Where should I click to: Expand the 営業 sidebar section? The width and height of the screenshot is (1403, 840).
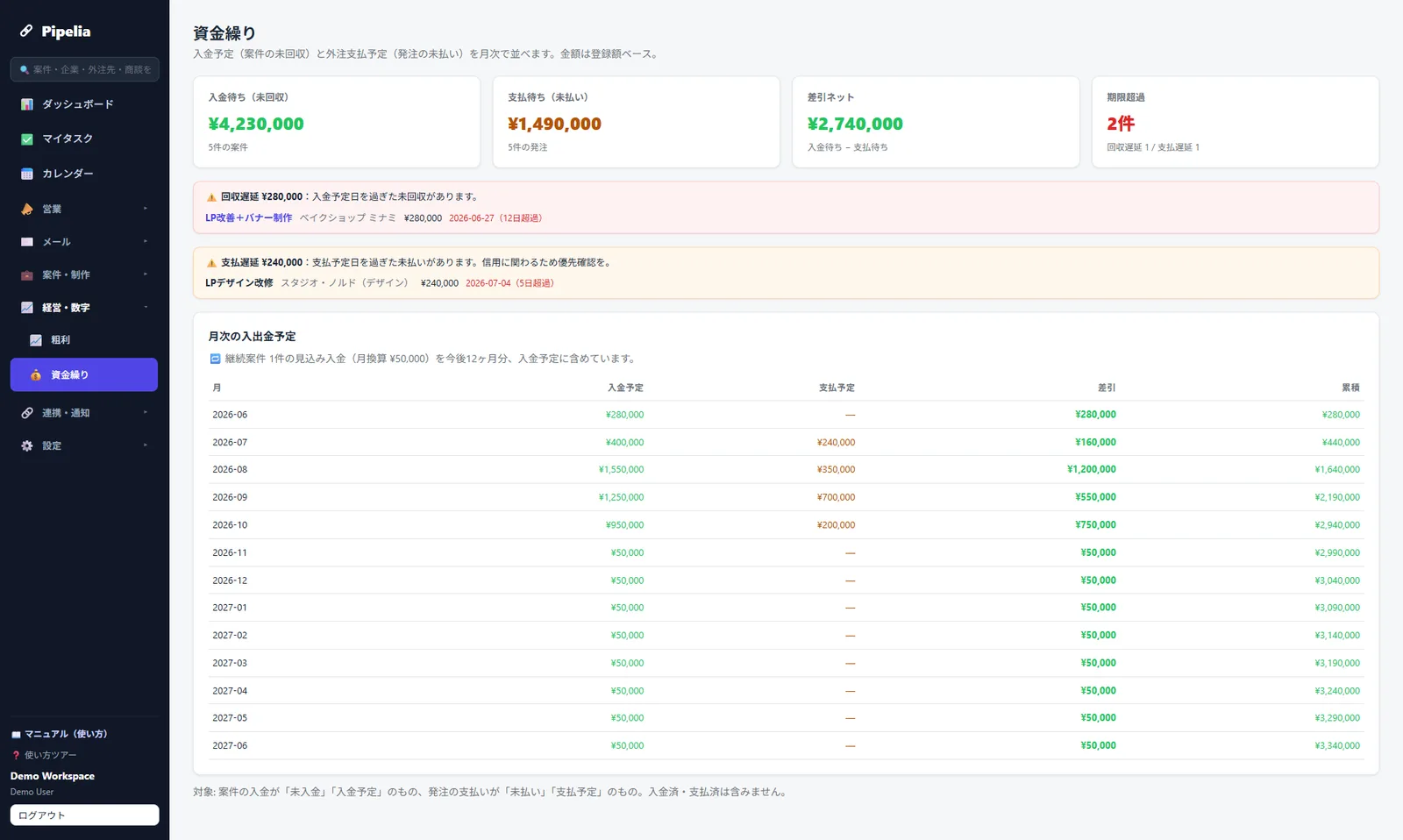[x=84, y=209]
